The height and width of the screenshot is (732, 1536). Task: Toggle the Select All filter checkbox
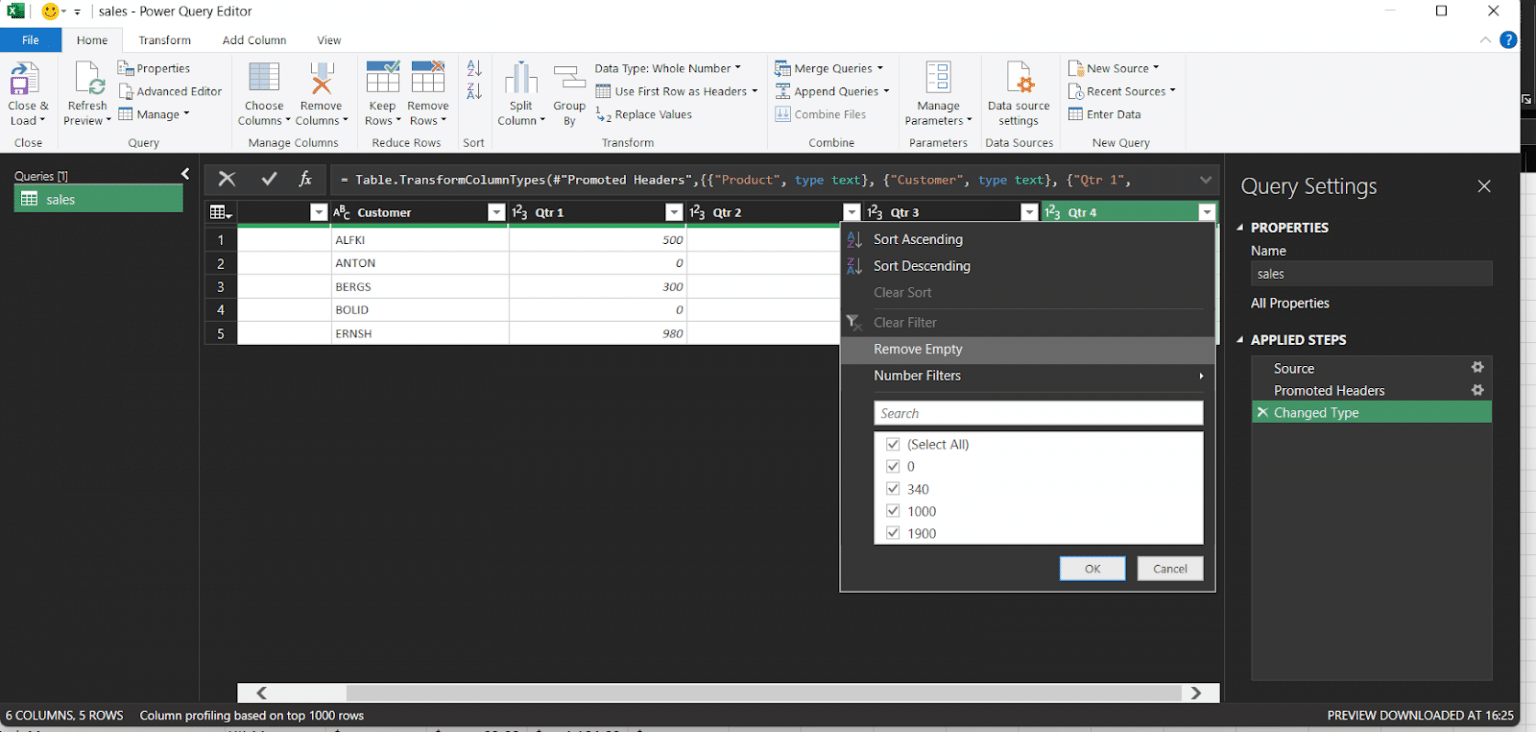coord(893,444)
